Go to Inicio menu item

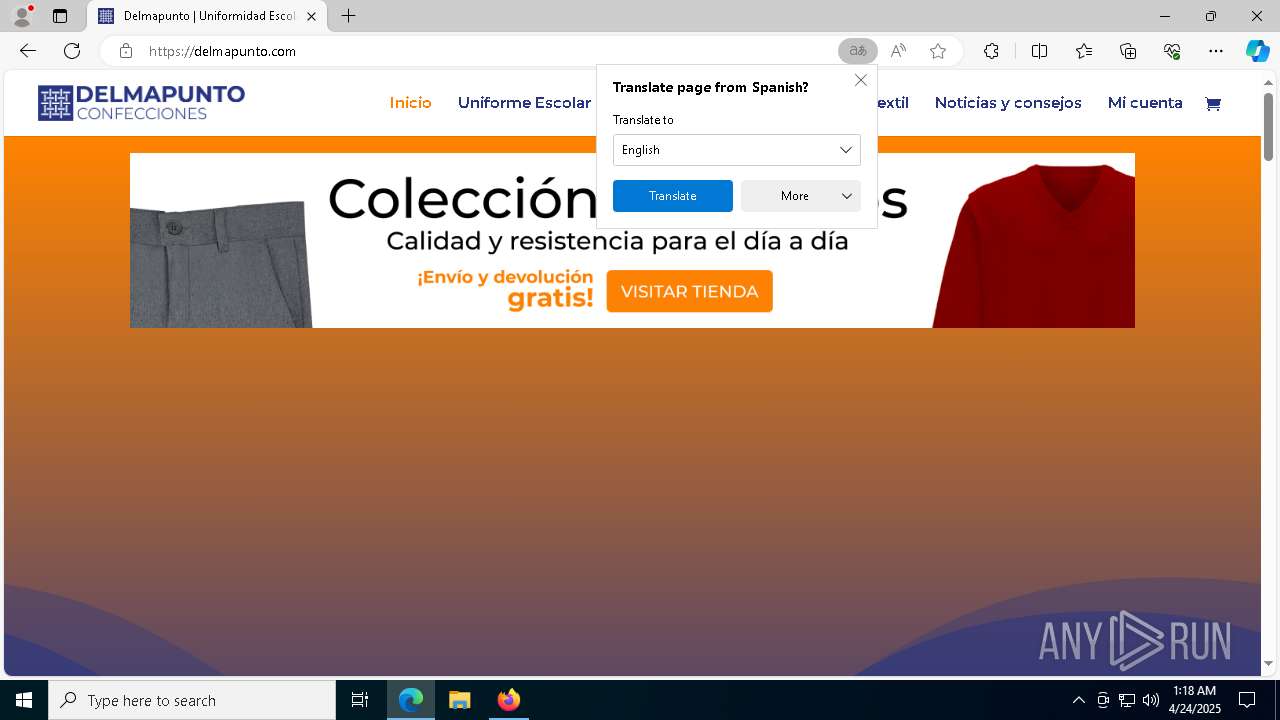click(x=410, y=103)
